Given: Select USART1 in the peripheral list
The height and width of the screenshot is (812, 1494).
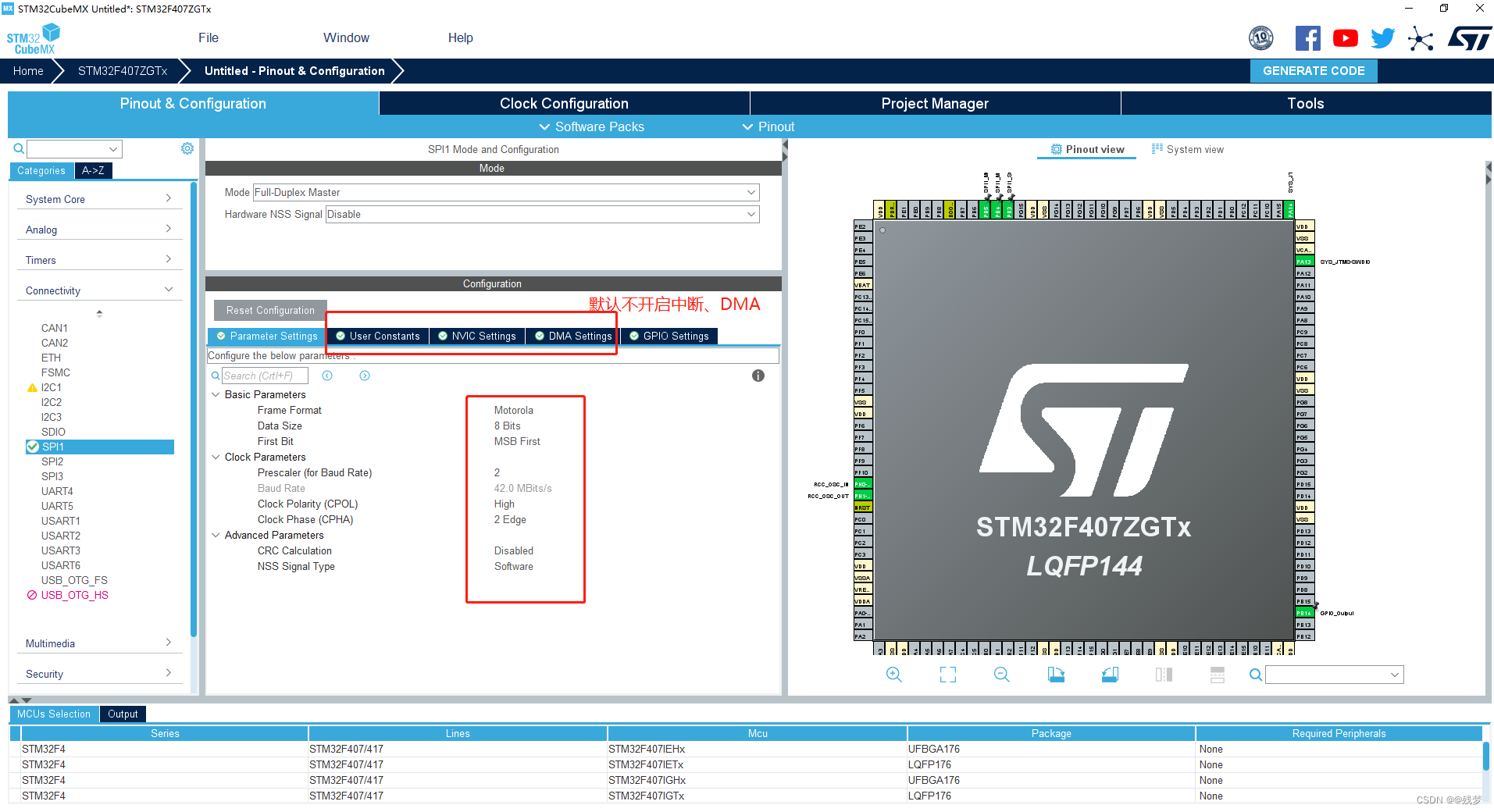Looking at the screenshot, I should coord(60,521).
